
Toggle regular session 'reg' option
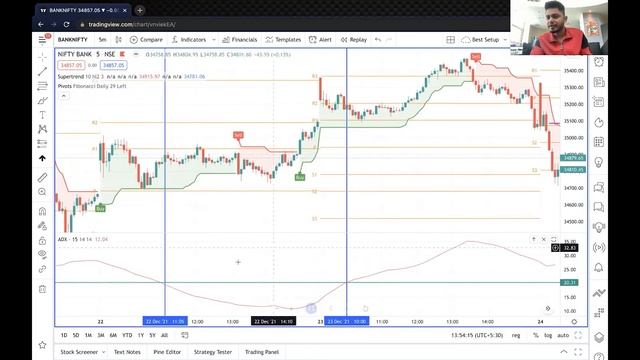516,335
